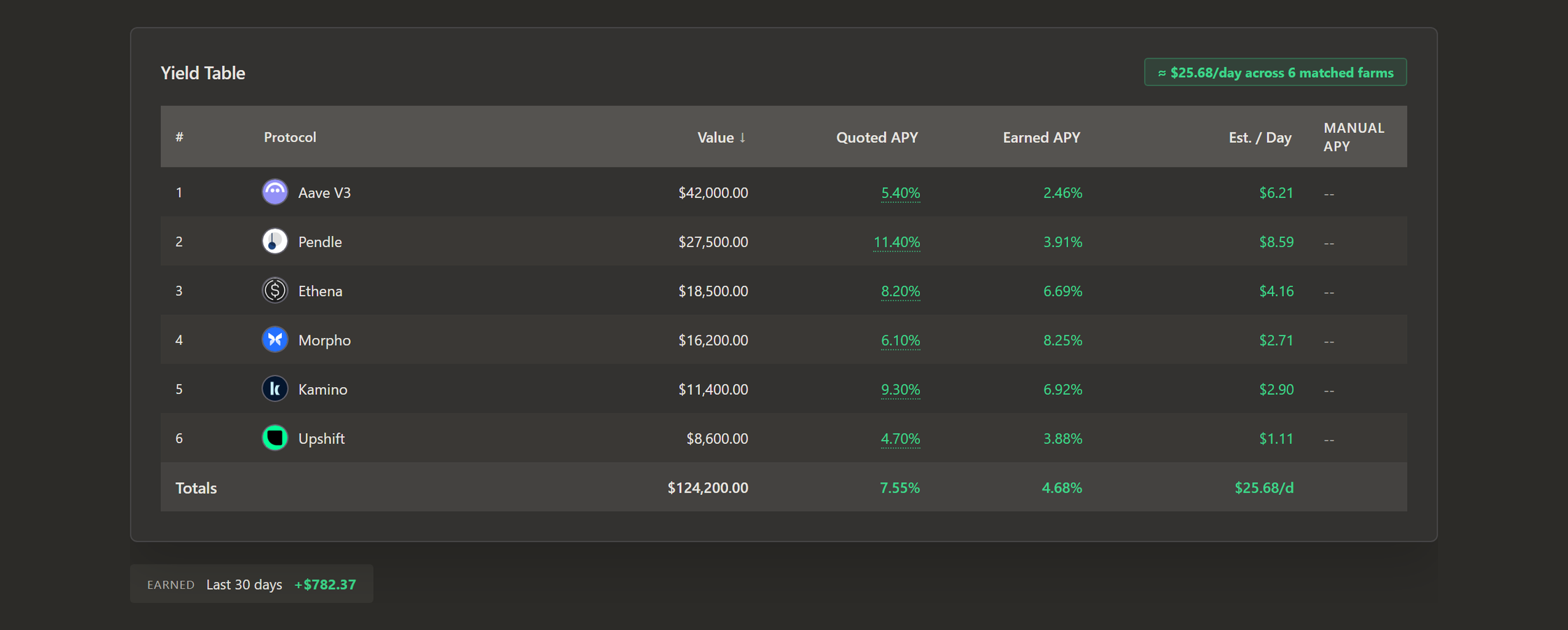Edit Aave V3 manual APY placeholder

pos(1329,193)
